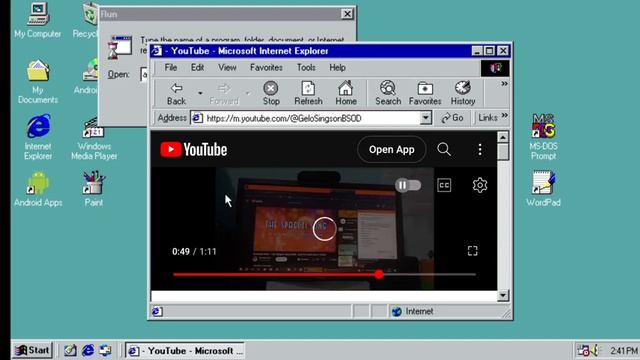The height and width of the screenshot is (360, 640).
Task: Open the Favorites toolbar pane
Action: [x=425, y=93]
